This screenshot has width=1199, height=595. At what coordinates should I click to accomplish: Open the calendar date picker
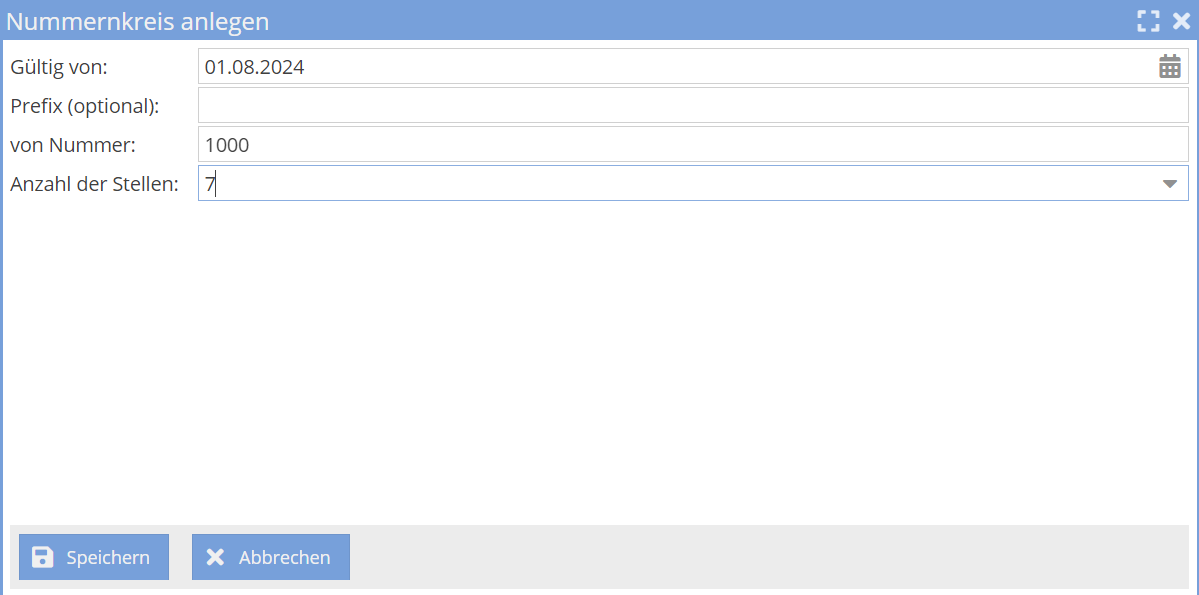[1169, 67]
